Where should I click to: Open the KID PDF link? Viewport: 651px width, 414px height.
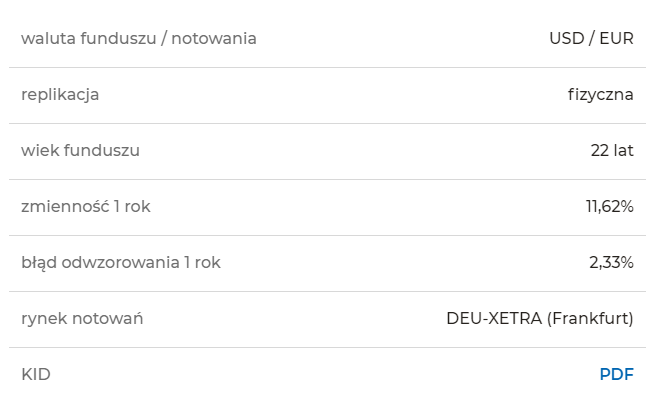[x=617, y=374]
